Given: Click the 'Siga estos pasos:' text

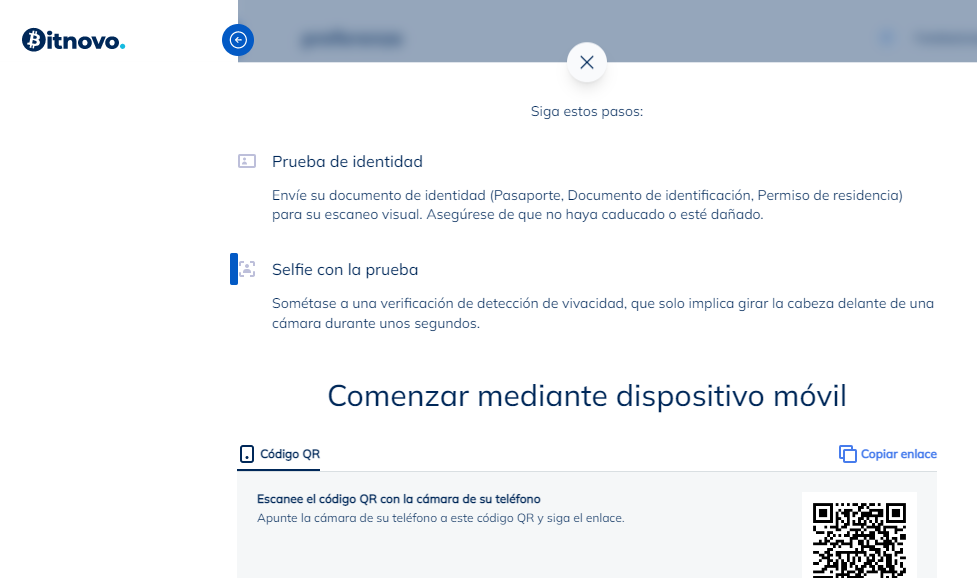Looking at the screenshot, I should (x=586, y=111).
